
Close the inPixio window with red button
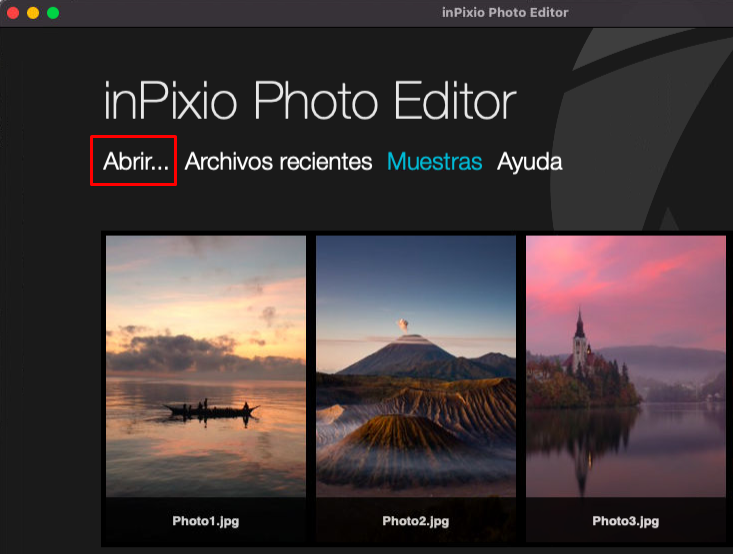tap(13, 13)
